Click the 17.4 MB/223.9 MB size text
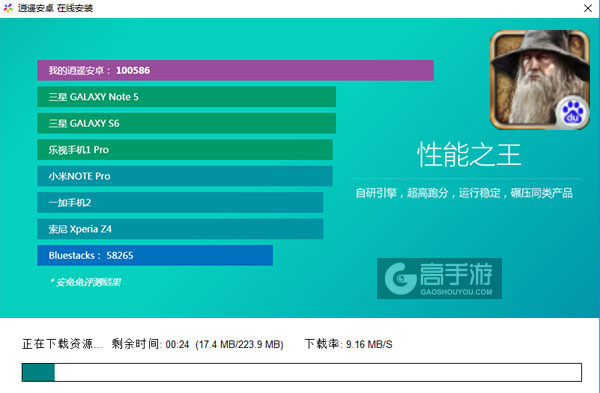Viewport: 600px width, 393px height. (239, 345)
